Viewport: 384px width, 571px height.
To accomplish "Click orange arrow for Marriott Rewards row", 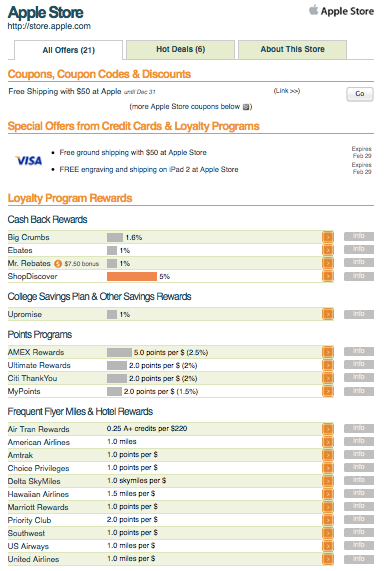I will click(x=328, y=507).
